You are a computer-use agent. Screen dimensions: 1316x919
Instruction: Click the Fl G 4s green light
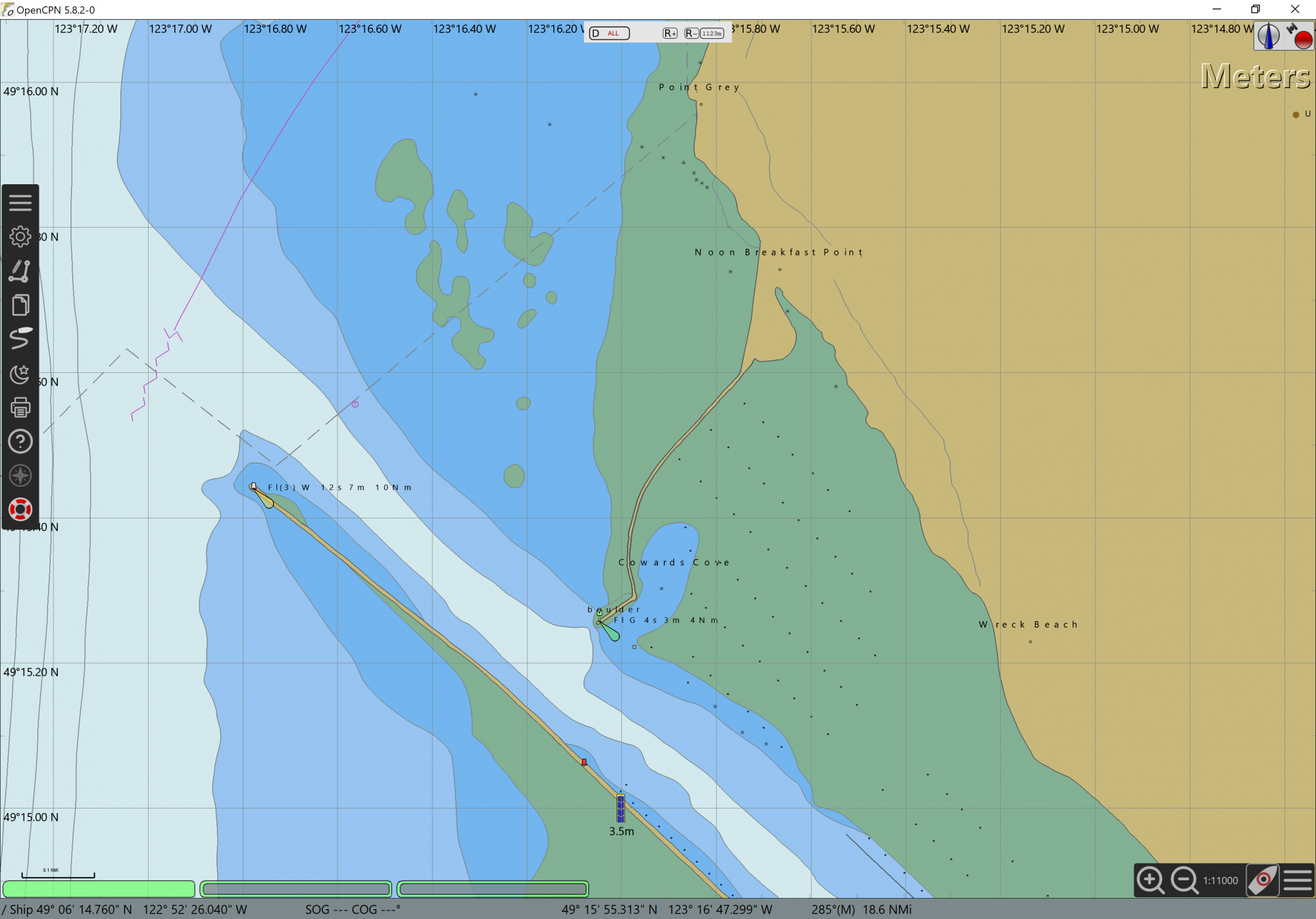click(599, 614)
